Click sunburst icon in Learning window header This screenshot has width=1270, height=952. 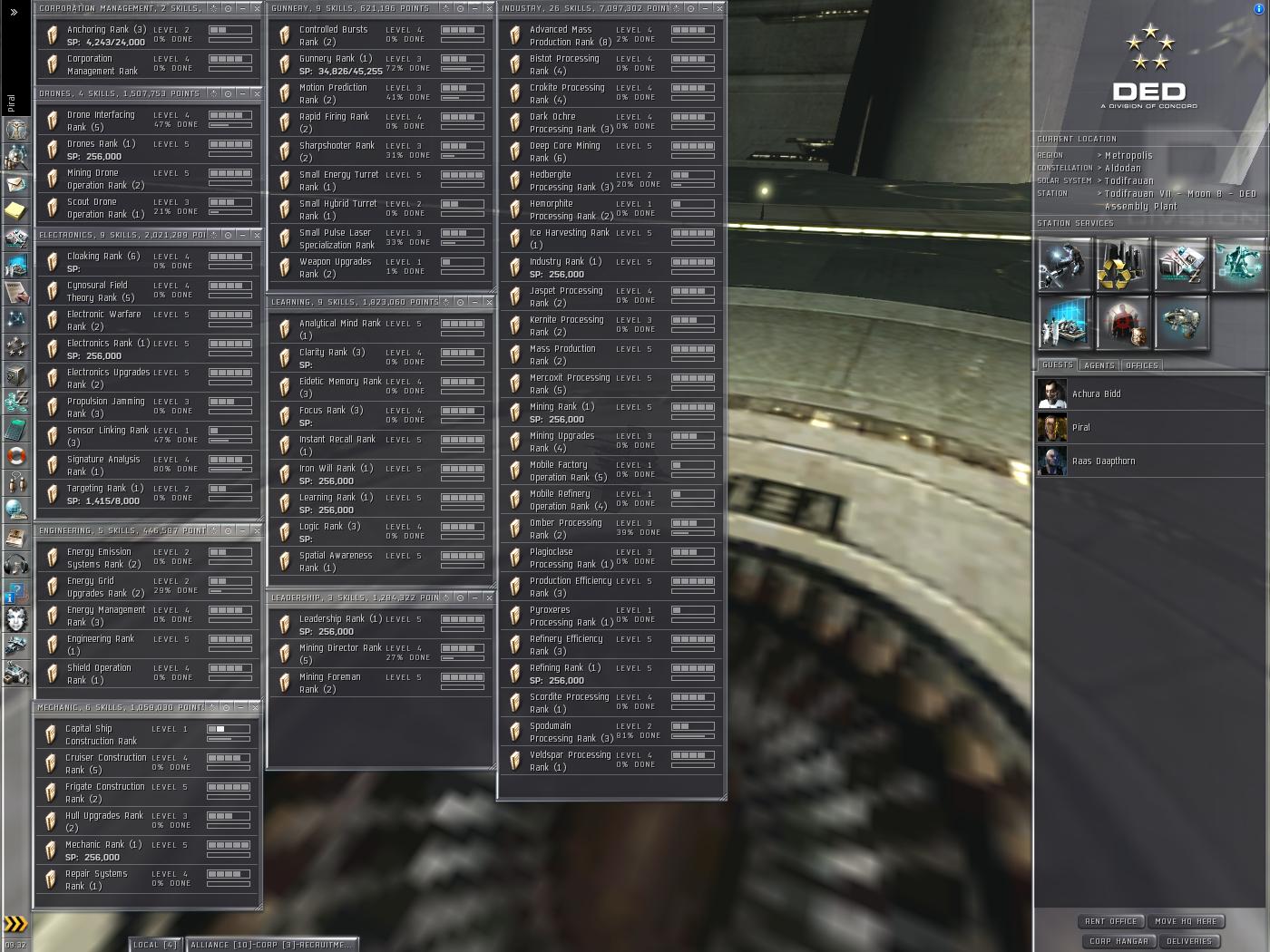click(x=446, y=302)
